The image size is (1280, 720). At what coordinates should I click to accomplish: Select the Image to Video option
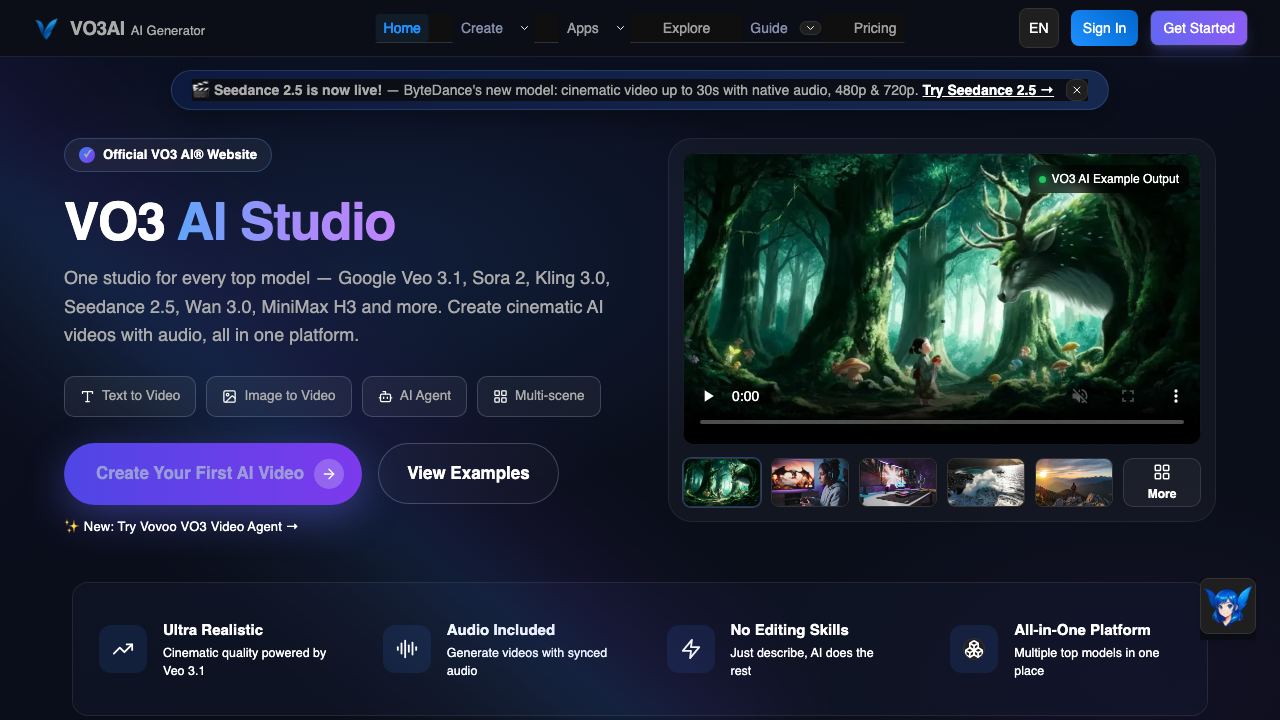point(279,396)
